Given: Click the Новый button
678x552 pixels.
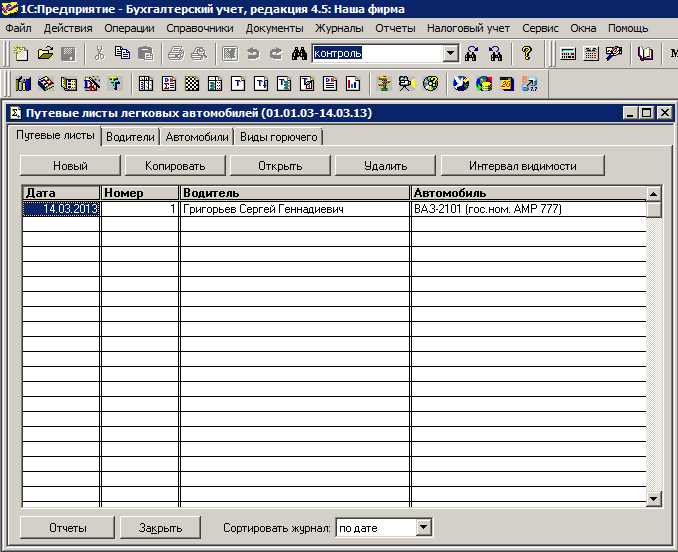Looking at the screenshot, I should (70, 166).
